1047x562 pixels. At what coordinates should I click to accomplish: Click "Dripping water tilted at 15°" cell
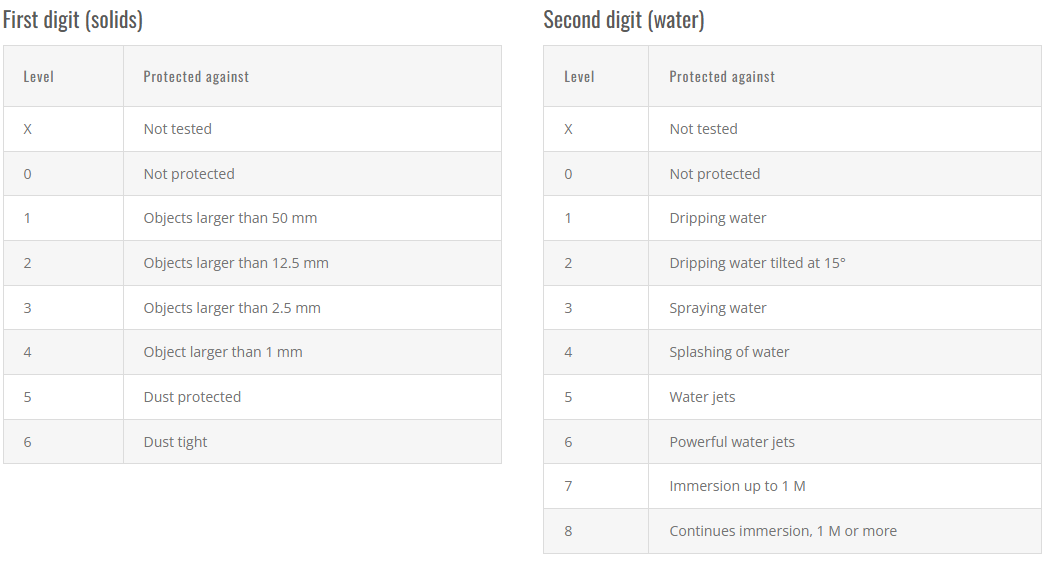845,263
